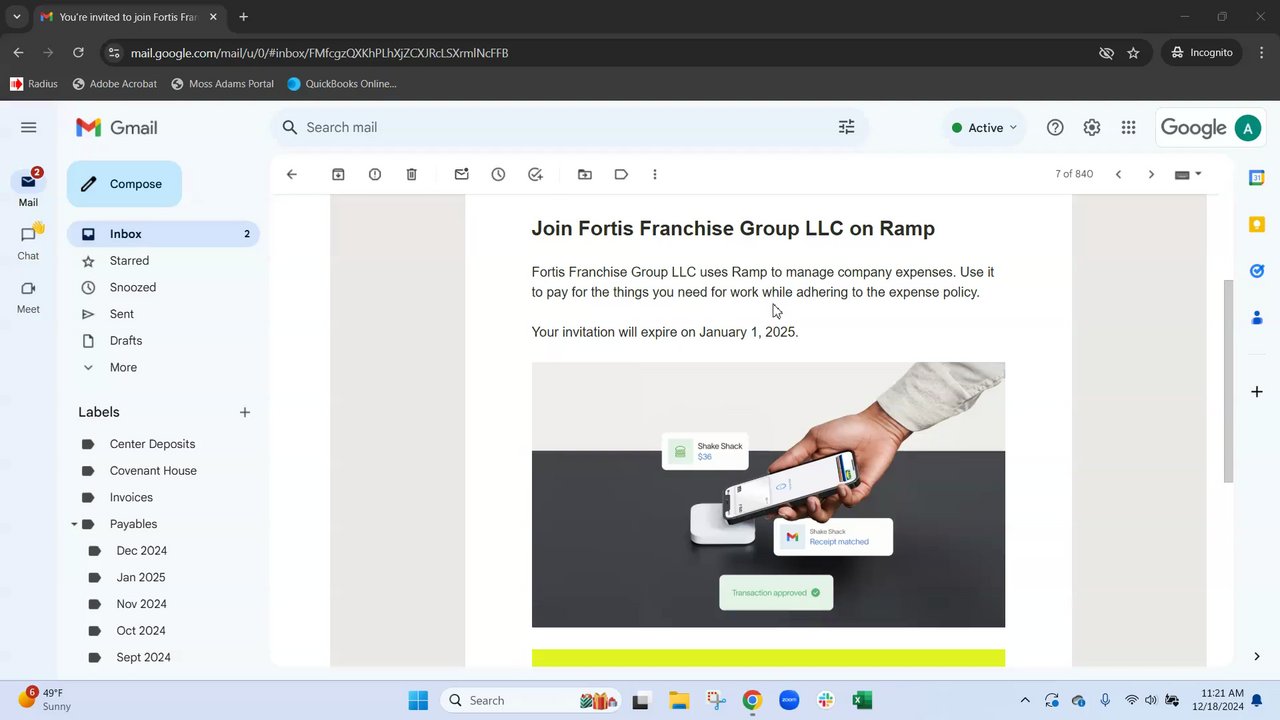Open the Mail section in left rail
1280x720 pixels.
click(x=28, y=188)
